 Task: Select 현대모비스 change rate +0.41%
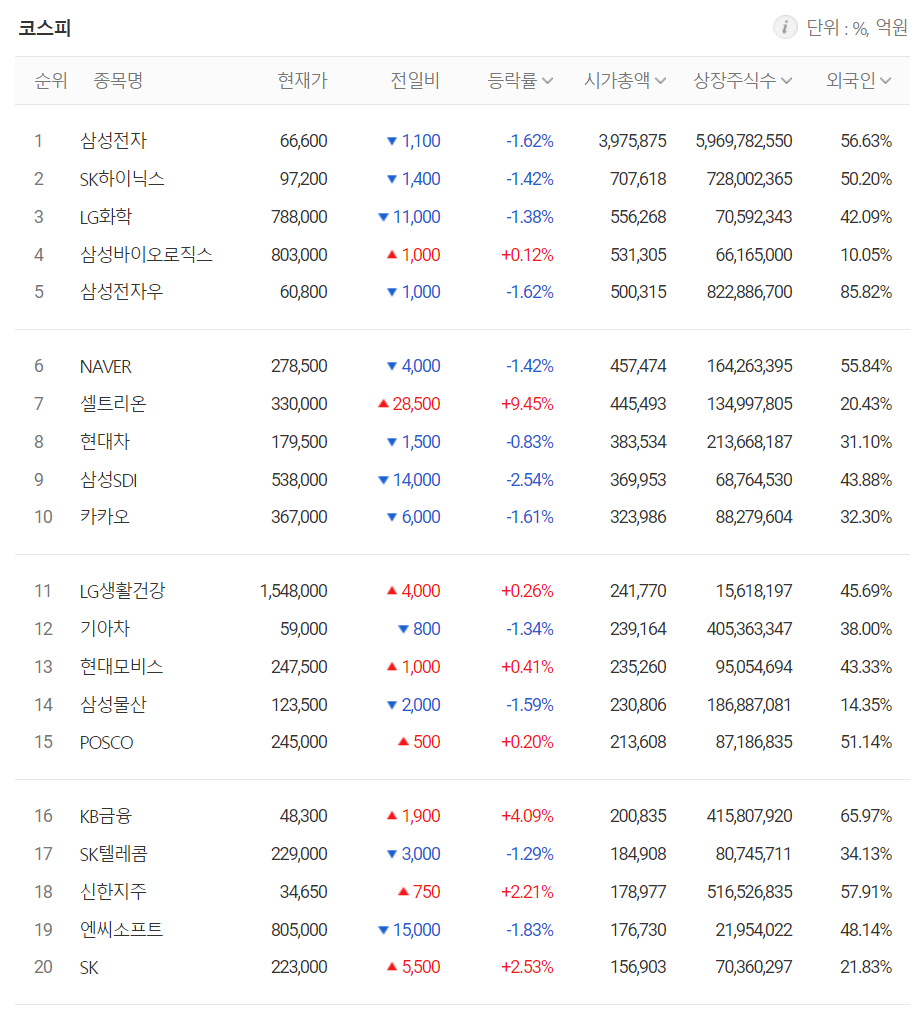tap(527, 667)
